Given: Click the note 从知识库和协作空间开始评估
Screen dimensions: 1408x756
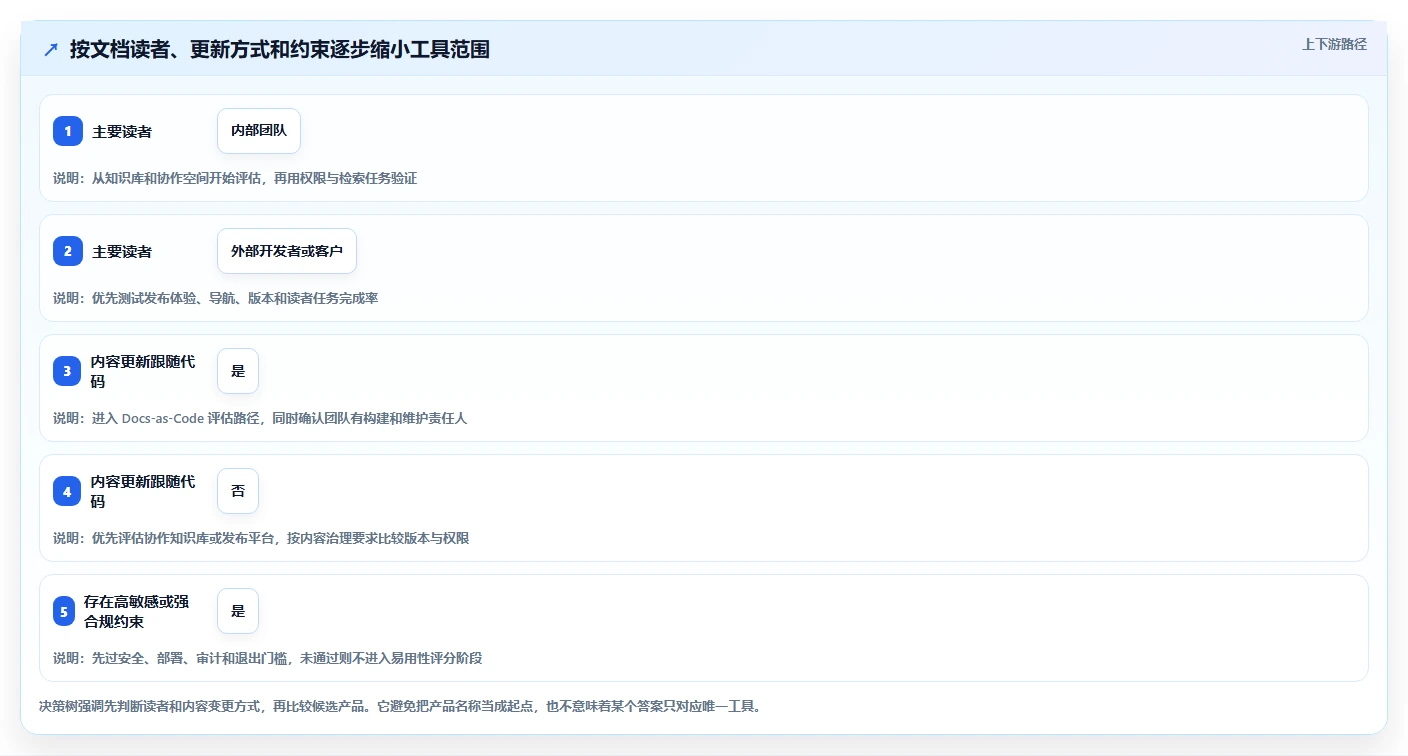Looking at the screenshot, I should click(x=235, y=178).
